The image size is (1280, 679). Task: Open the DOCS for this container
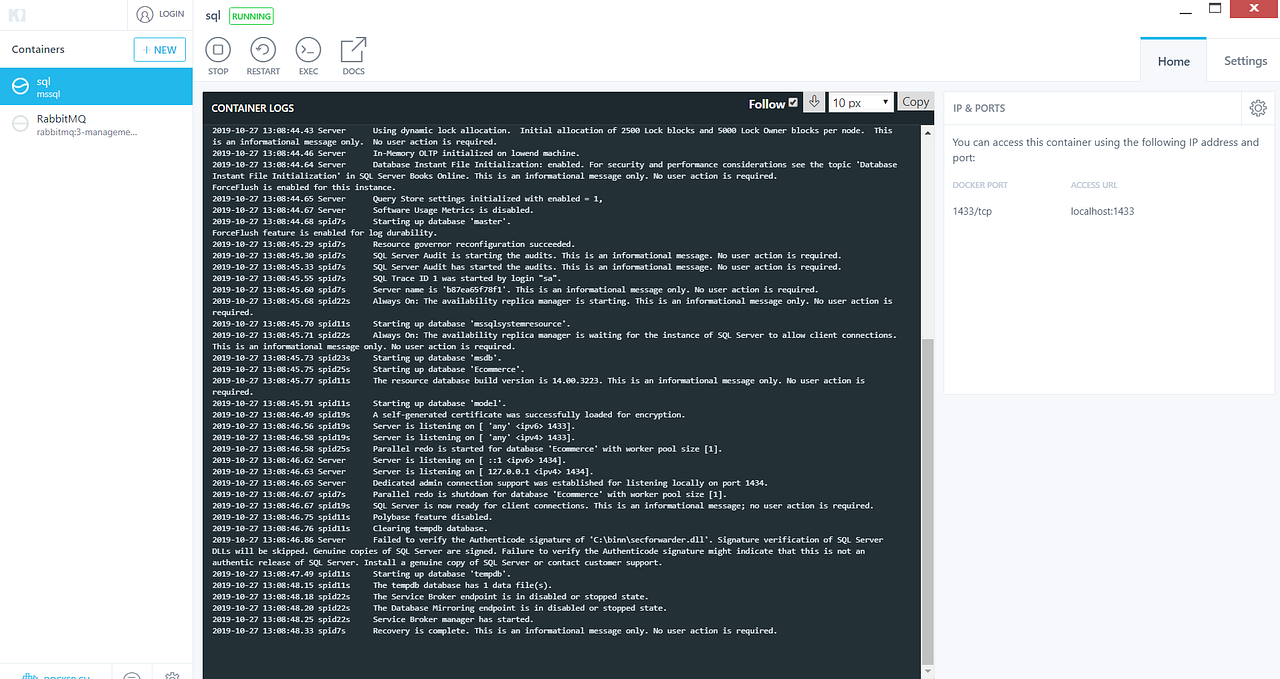click(352, 56)
